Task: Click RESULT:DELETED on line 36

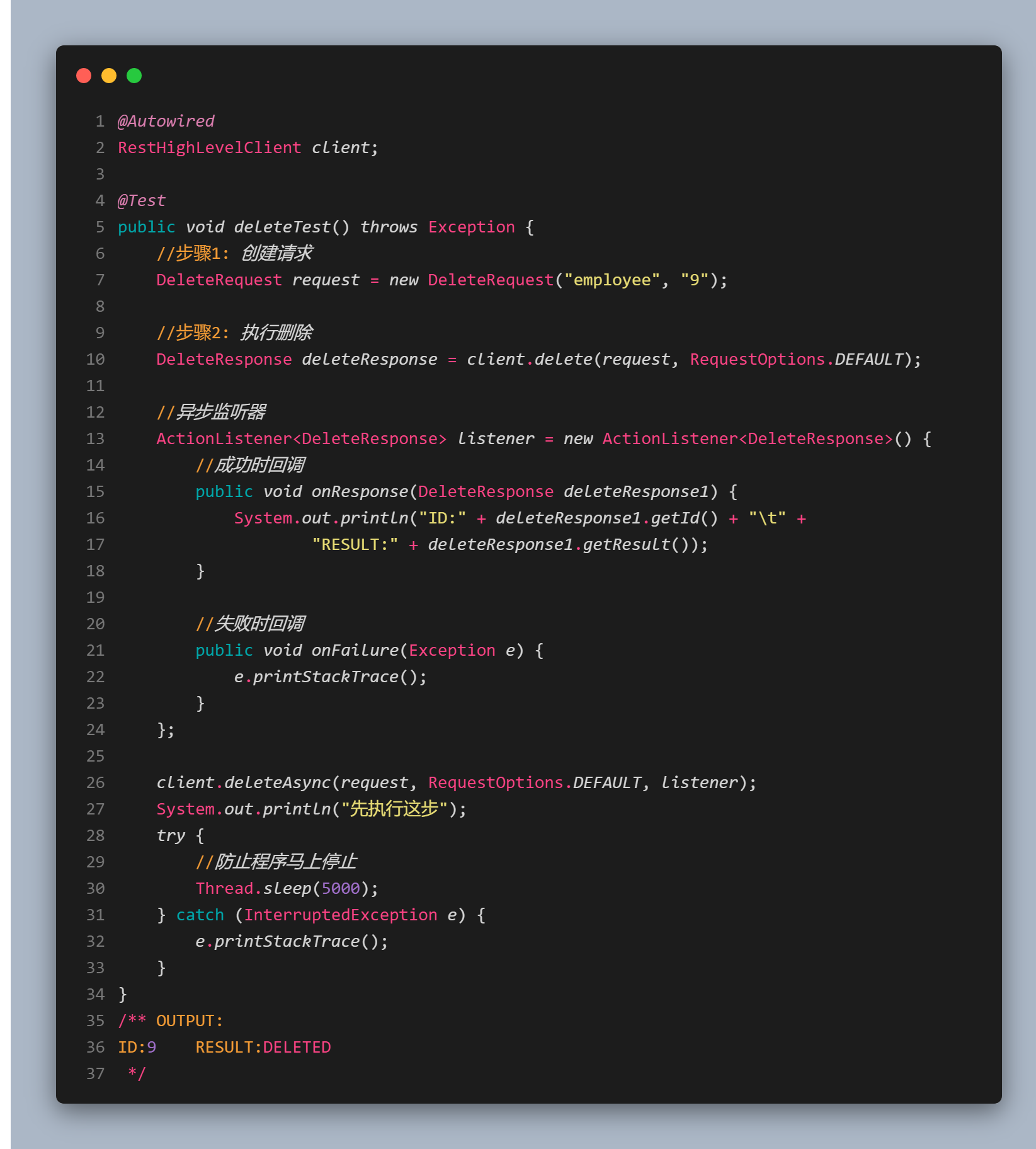Action: point(263,1047)
